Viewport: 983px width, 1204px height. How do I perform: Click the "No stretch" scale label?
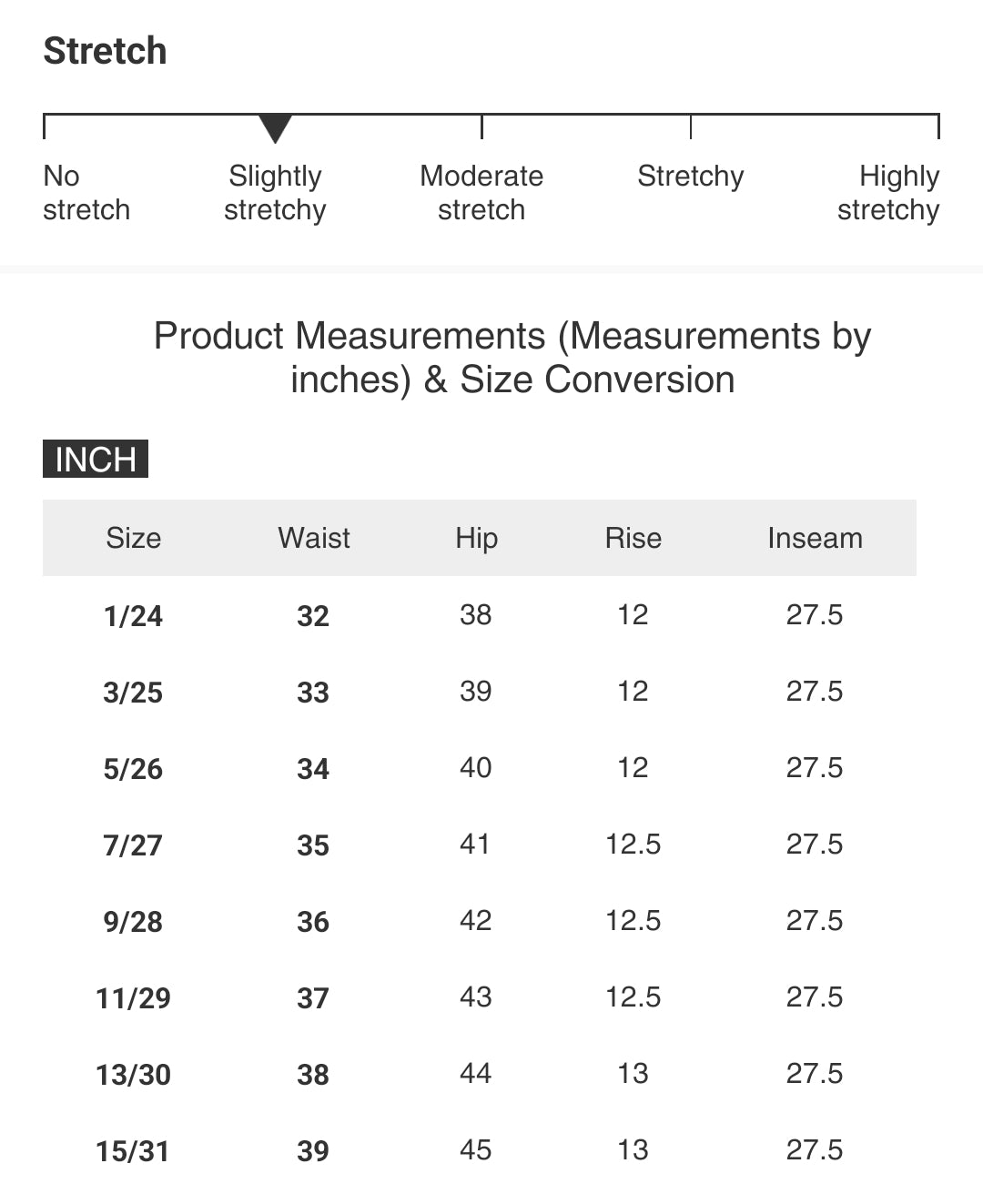tap(86, 193)
